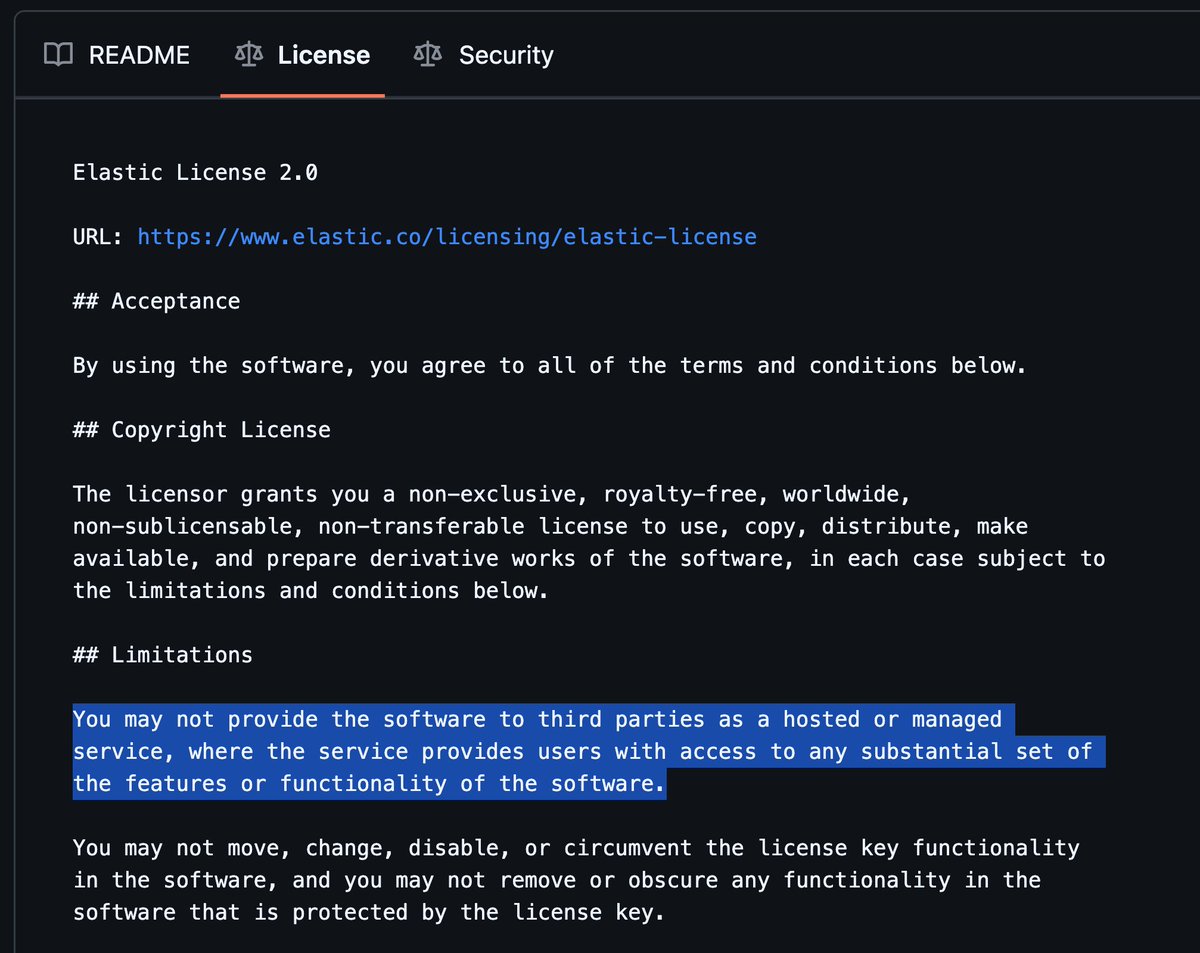Click the '## Copyright License' heading
This screenshot has width=1200, height=953.
[202, 430]
